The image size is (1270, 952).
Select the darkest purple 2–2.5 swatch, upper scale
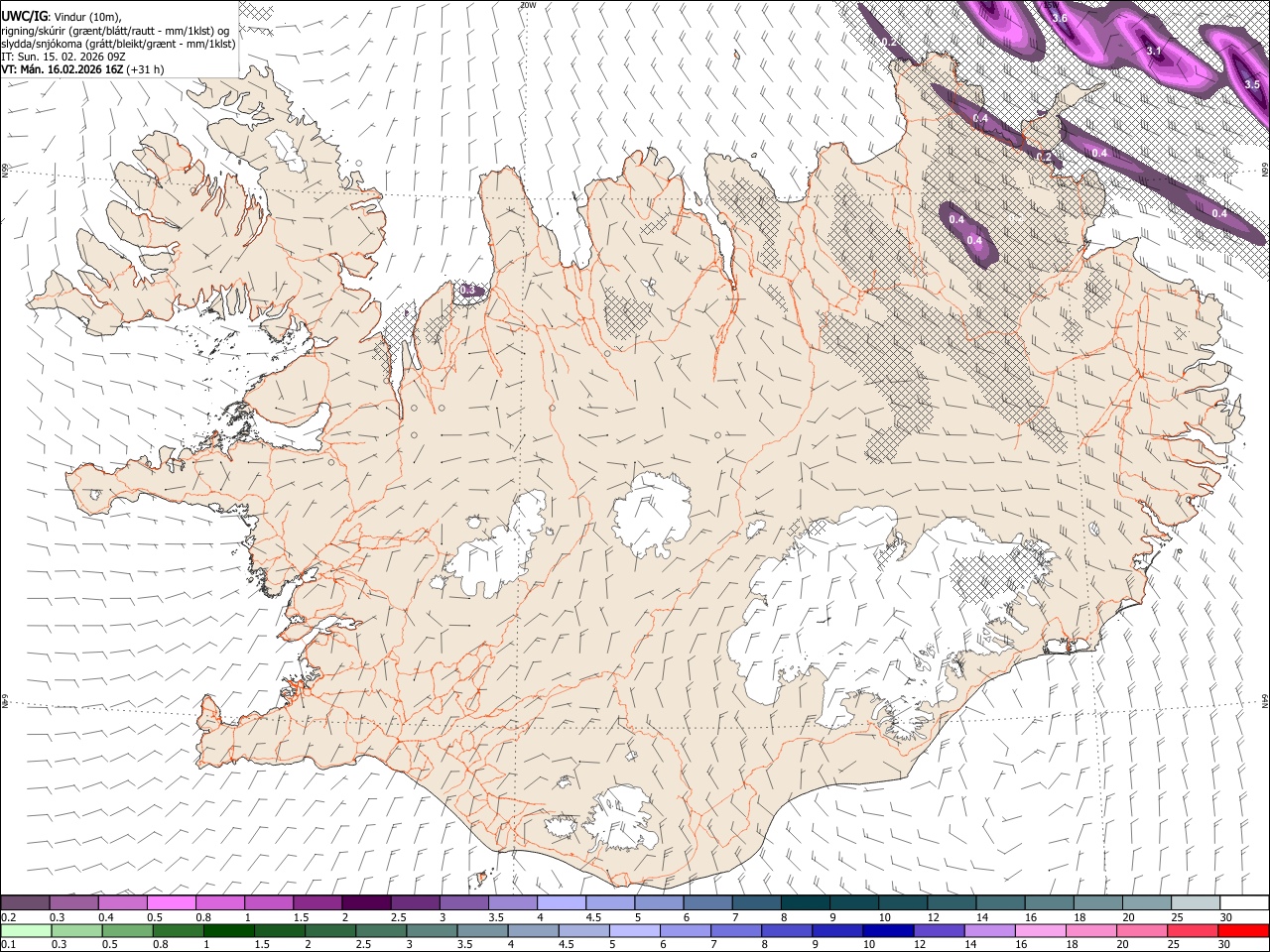[366, 903]
